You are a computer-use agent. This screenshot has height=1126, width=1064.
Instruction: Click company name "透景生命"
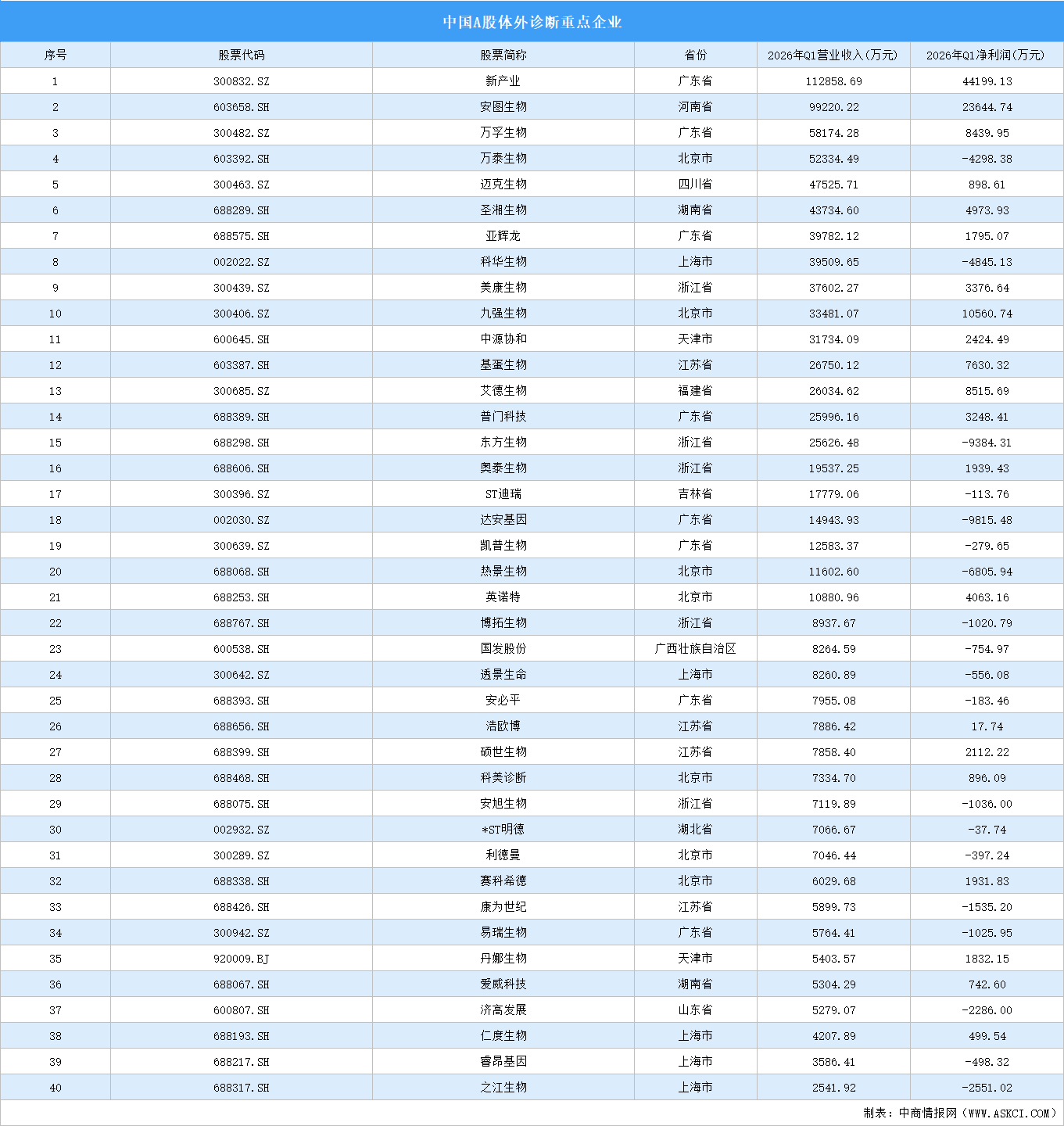tap(503, 675)
